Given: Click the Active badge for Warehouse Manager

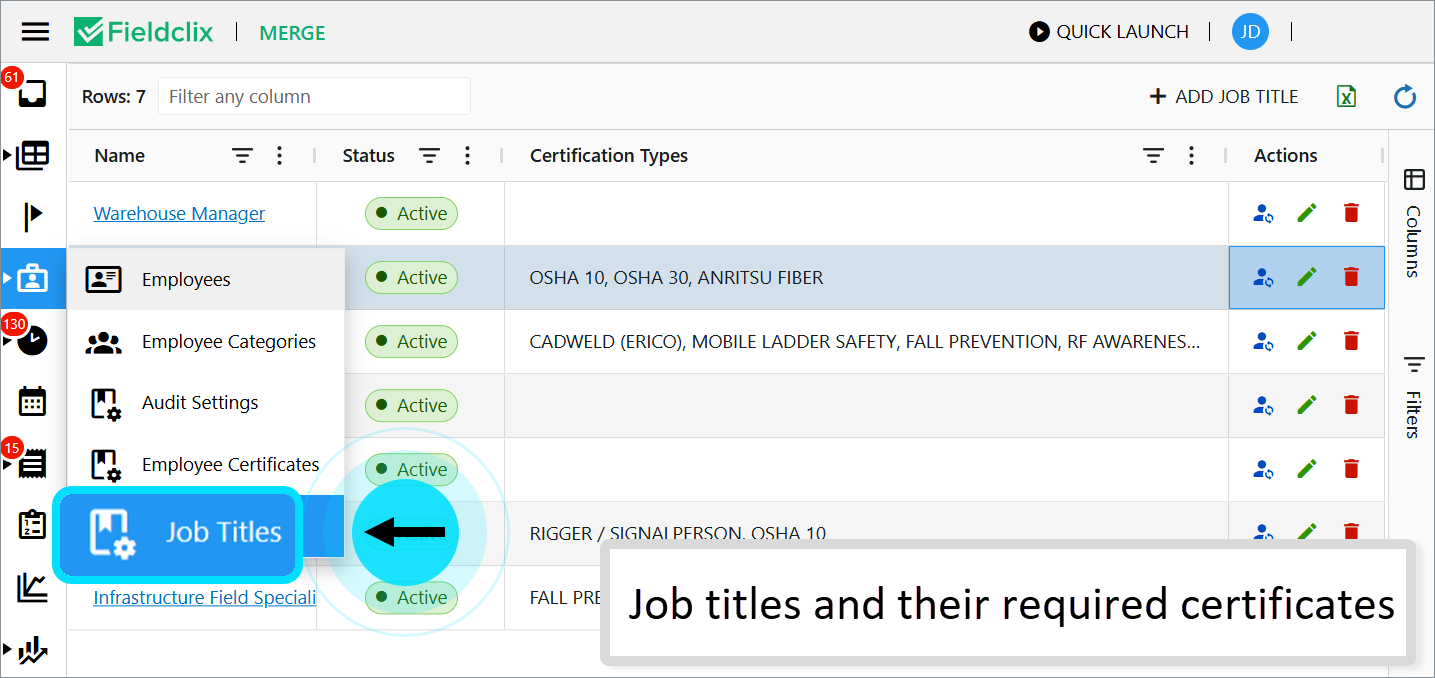Looking at the screenshot, I should [x=411, y=213].
